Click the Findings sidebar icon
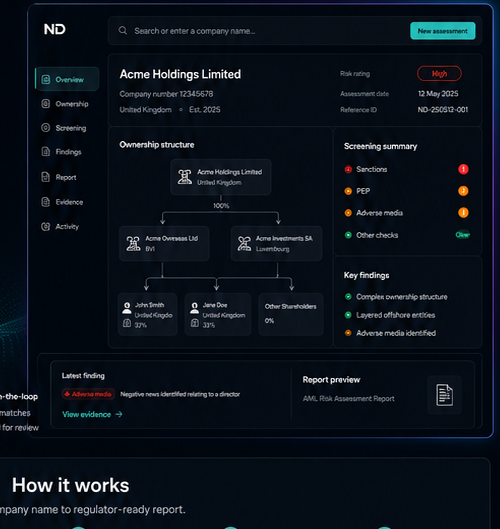Image resolution: width=500 pixels, height=529 pixels. pos(46,152)
